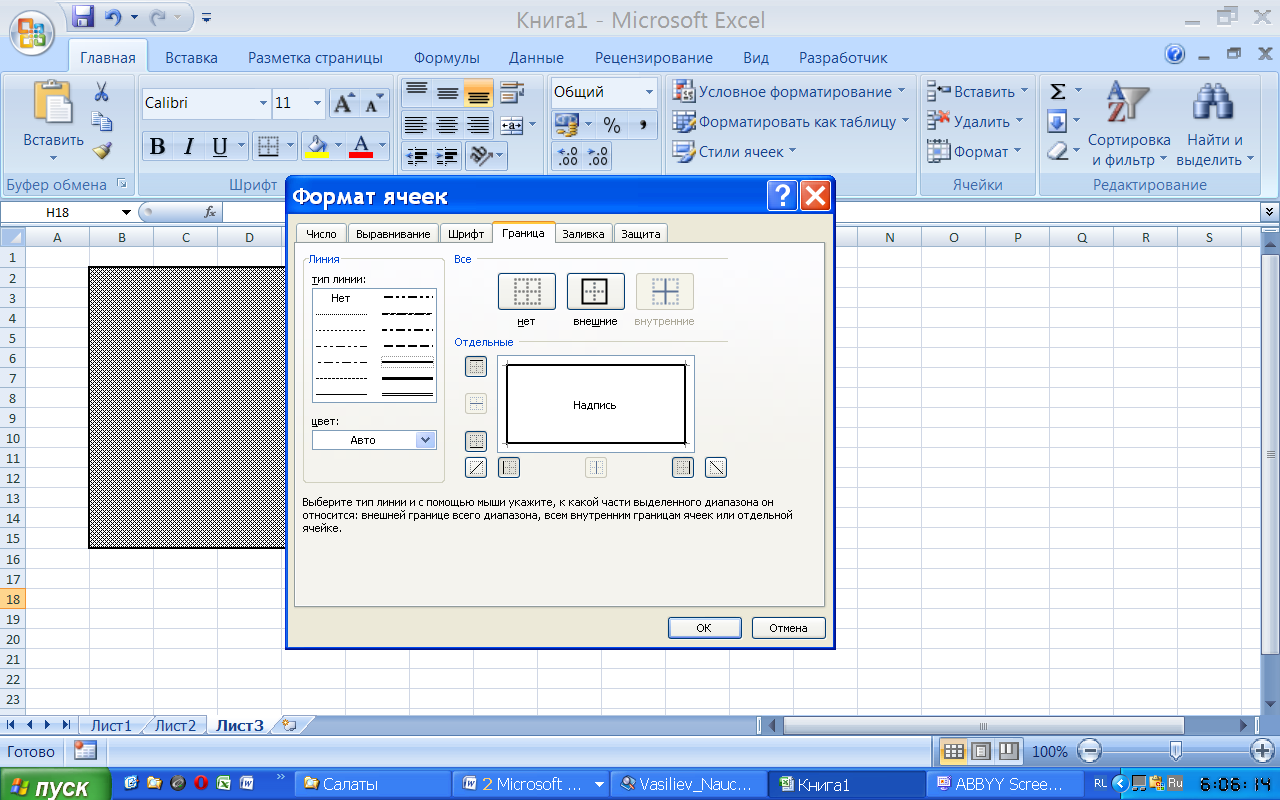The image size is (1280, 800).
Task: Switch to sheet Лист1
Action: click(111, 726)
